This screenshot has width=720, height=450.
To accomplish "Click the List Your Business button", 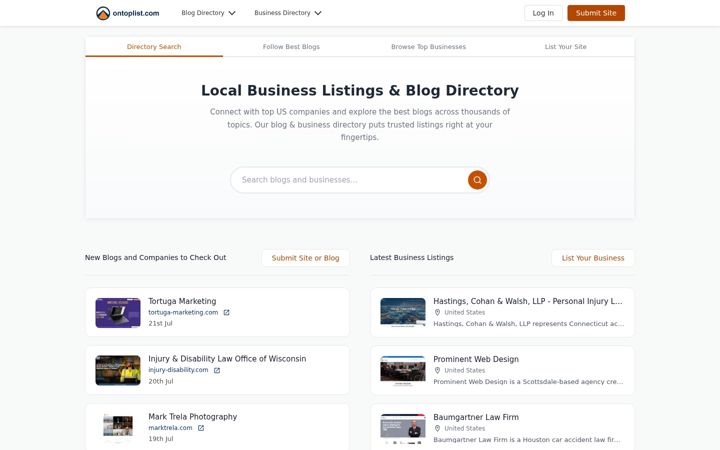I will [x=593, y=258].
